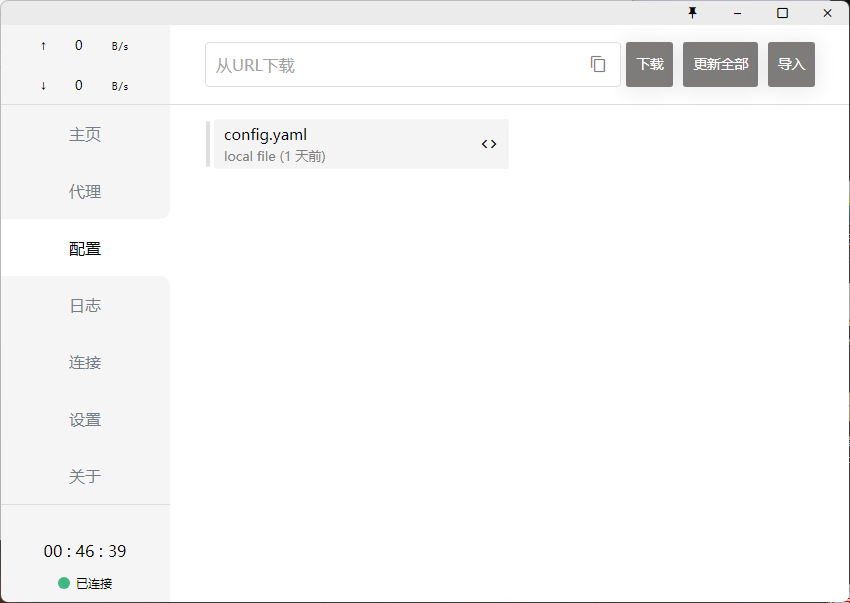Minimize the application window
Image resolution: width=850 pixels, height=603 pixels.
coord(737,13)
